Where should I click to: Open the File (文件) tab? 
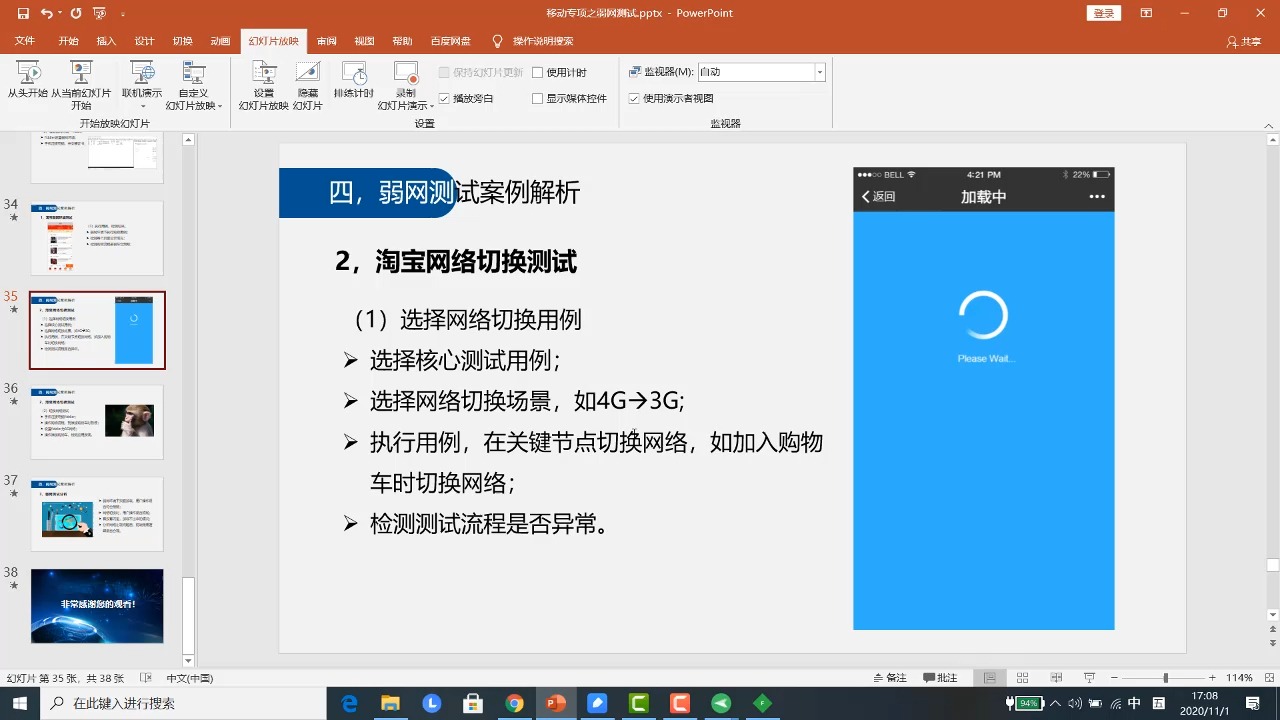[25, 41]
